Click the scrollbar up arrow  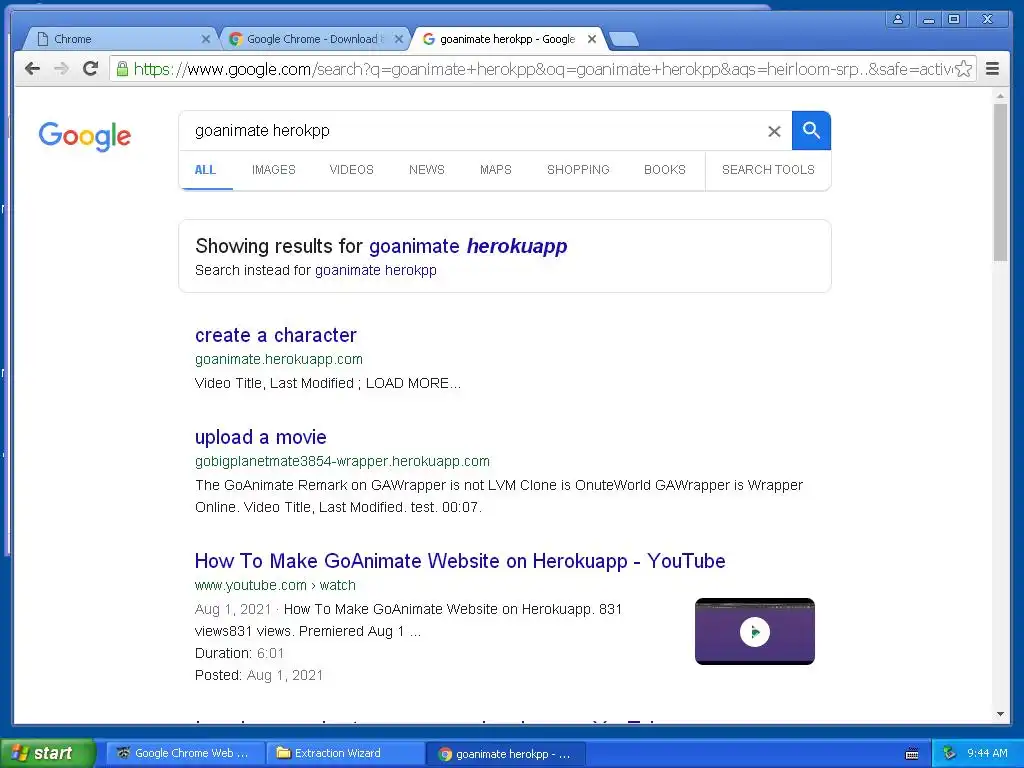click(x=1000, y=95)
